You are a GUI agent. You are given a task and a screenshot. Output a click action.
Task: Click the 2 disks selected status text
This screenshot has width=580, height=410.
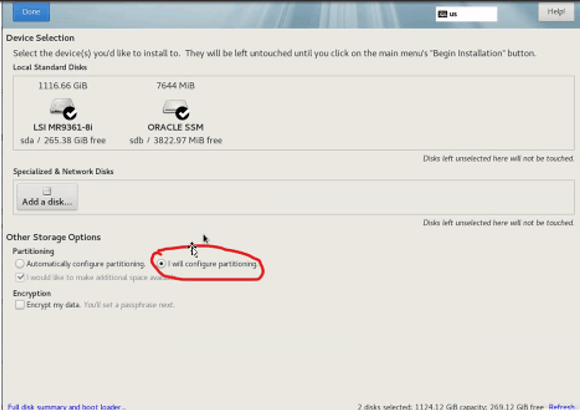(451, 406)
